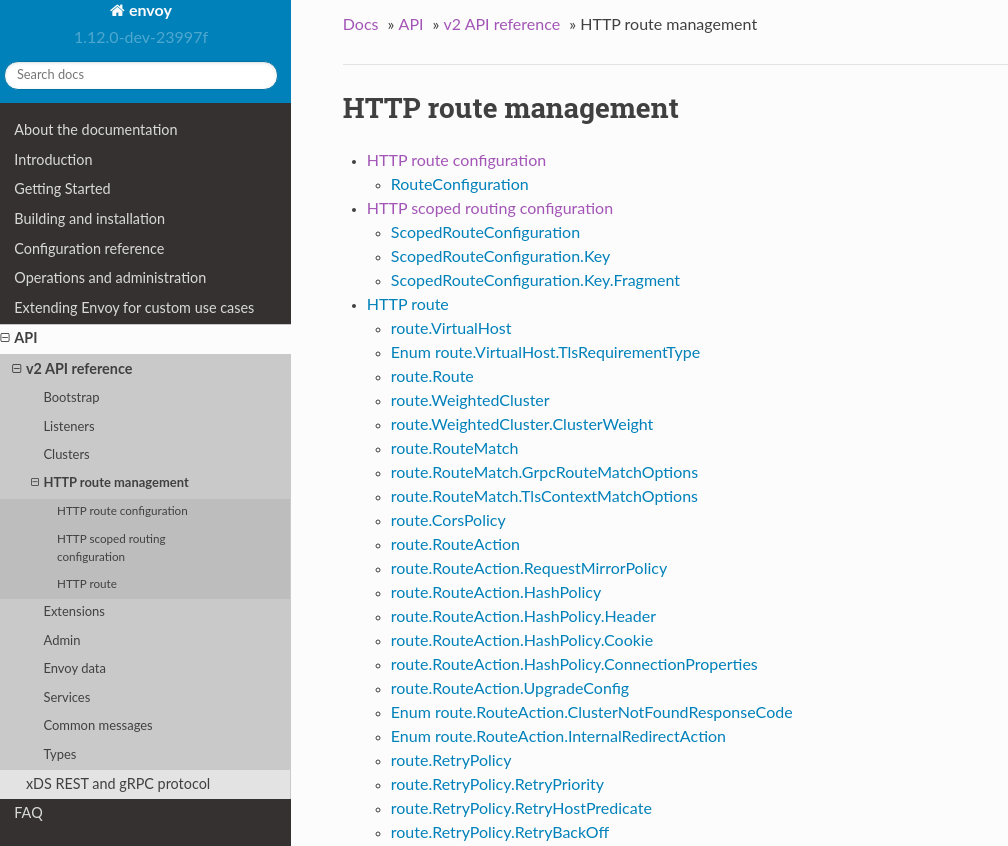Focus the Search docs field
Viewport: 1008px width, 846px height.
pos(141,75)
